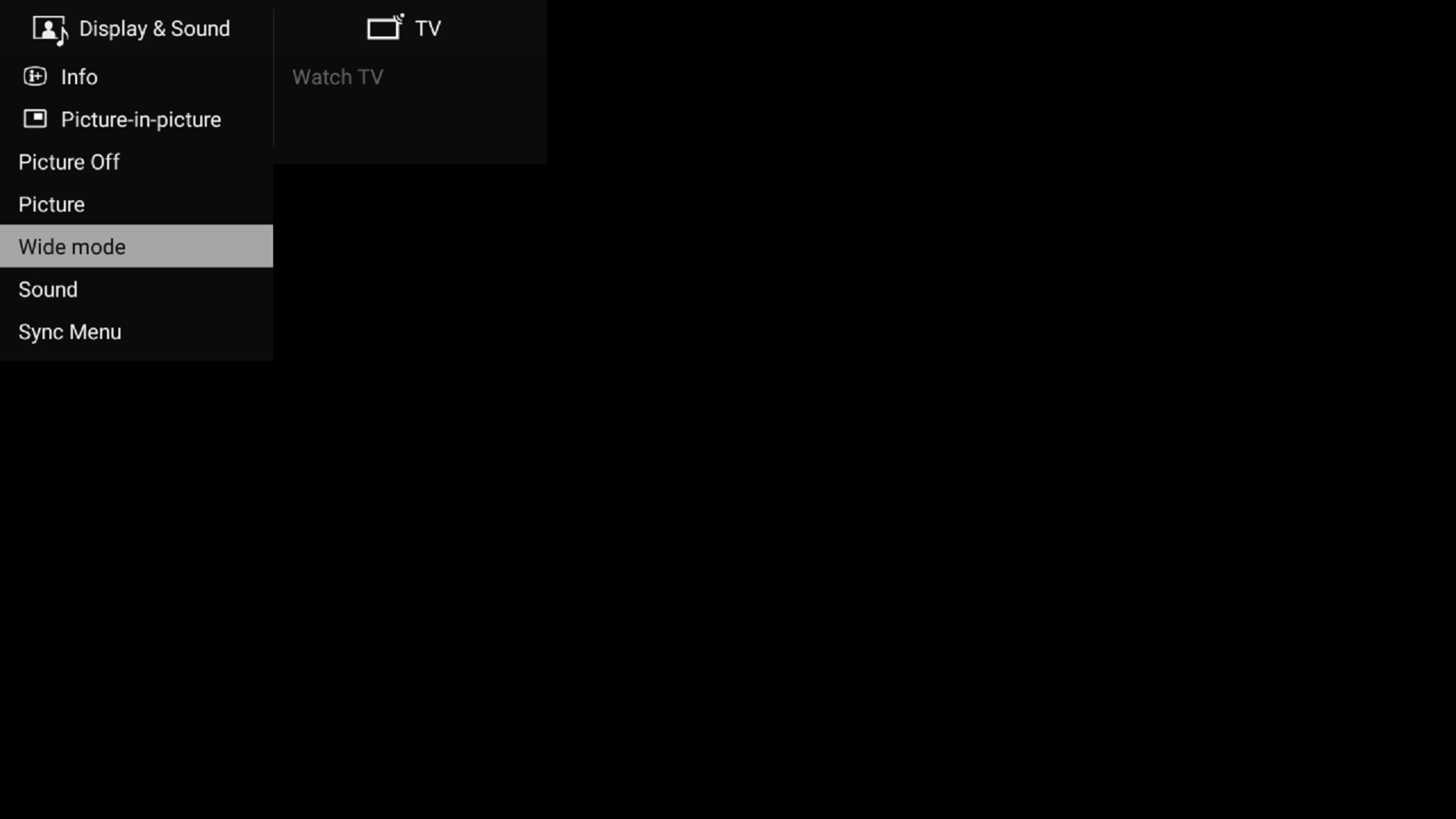Click the TV icon in header
1456x819 pixels.
tap(384, 27)
